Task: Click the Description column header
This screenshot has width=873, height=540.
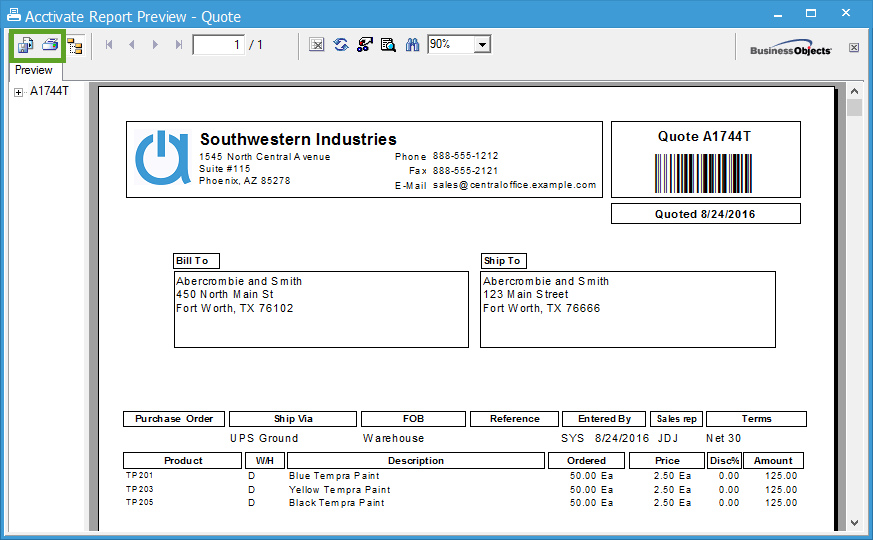Action: (416, 460)
